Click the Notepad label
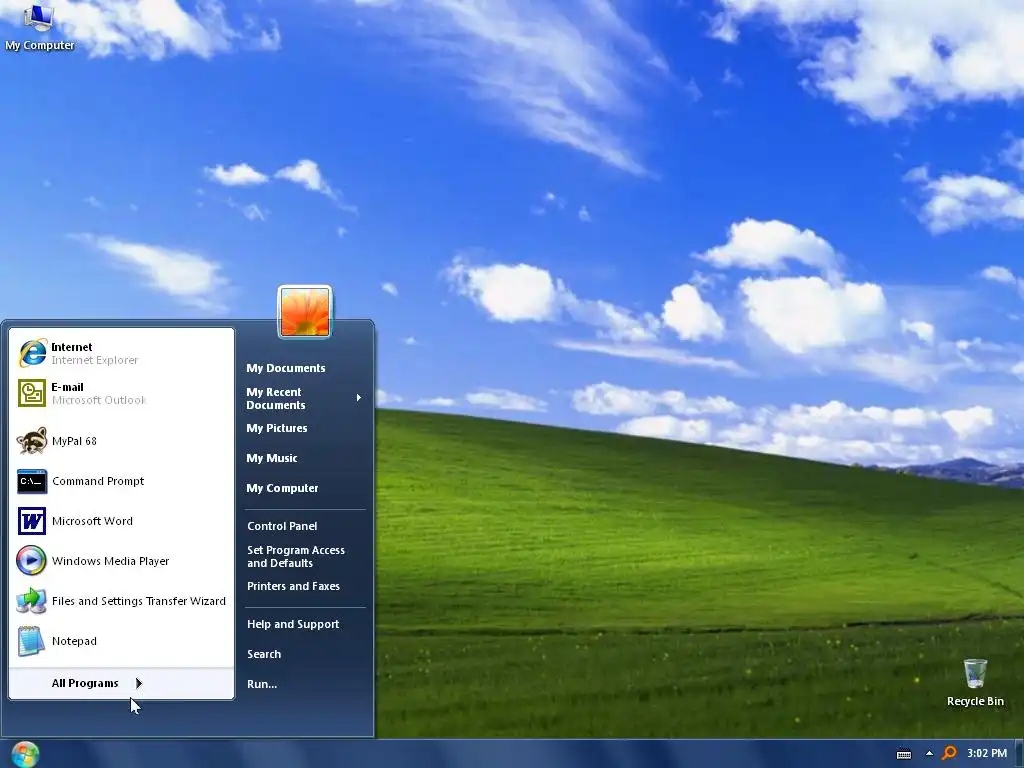 click(x=74, y=641)
